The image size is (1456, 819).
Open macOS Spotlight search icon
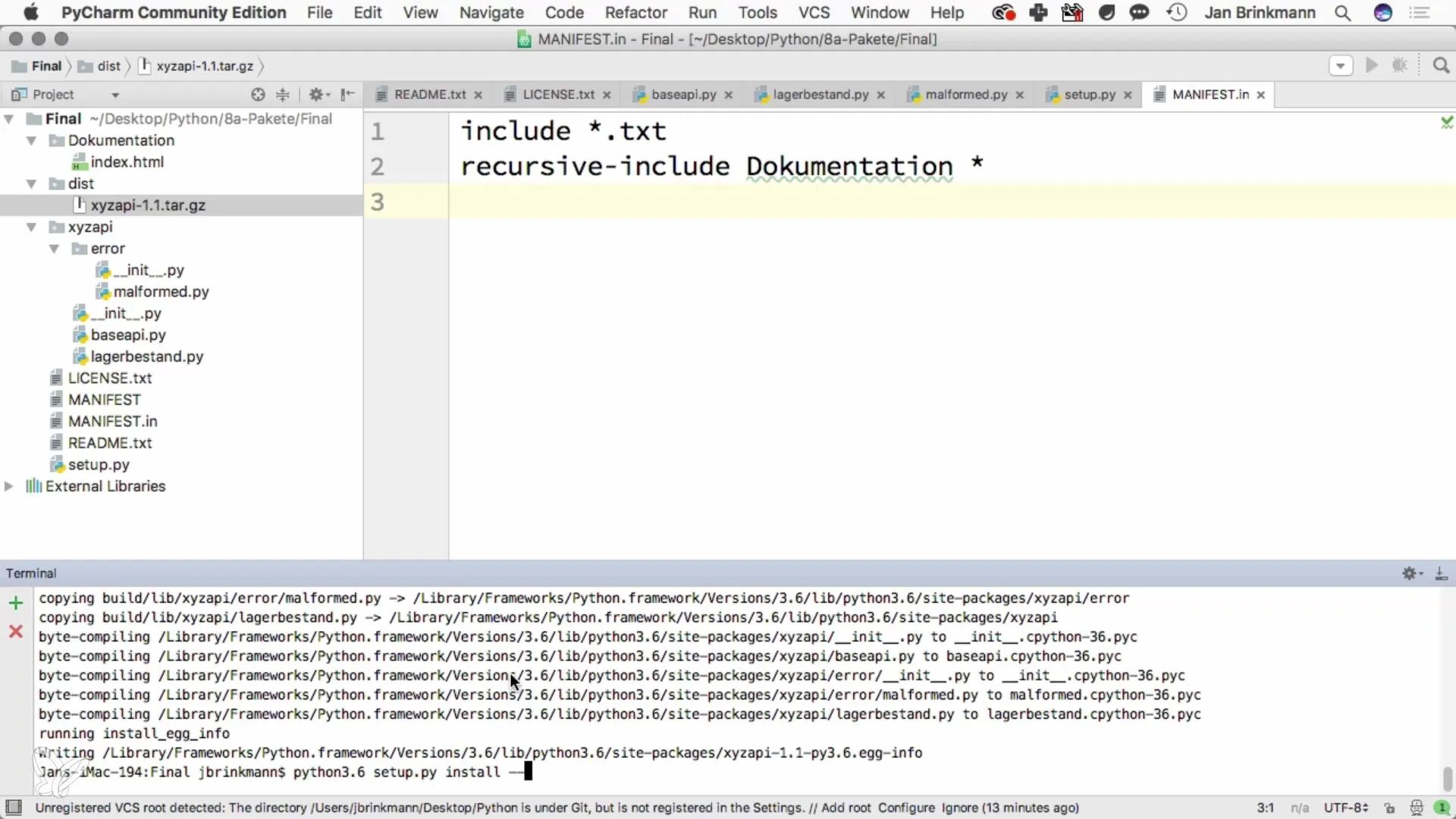(1342, 13)
